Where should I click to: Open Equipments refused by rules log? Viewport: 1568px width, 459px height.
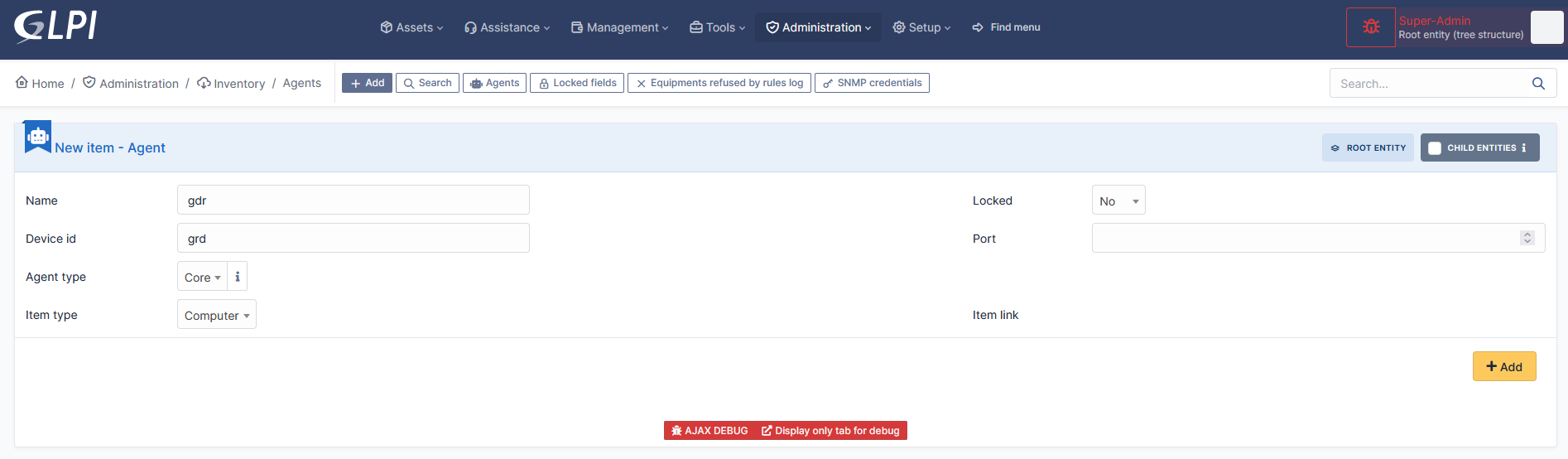point(719,83)
